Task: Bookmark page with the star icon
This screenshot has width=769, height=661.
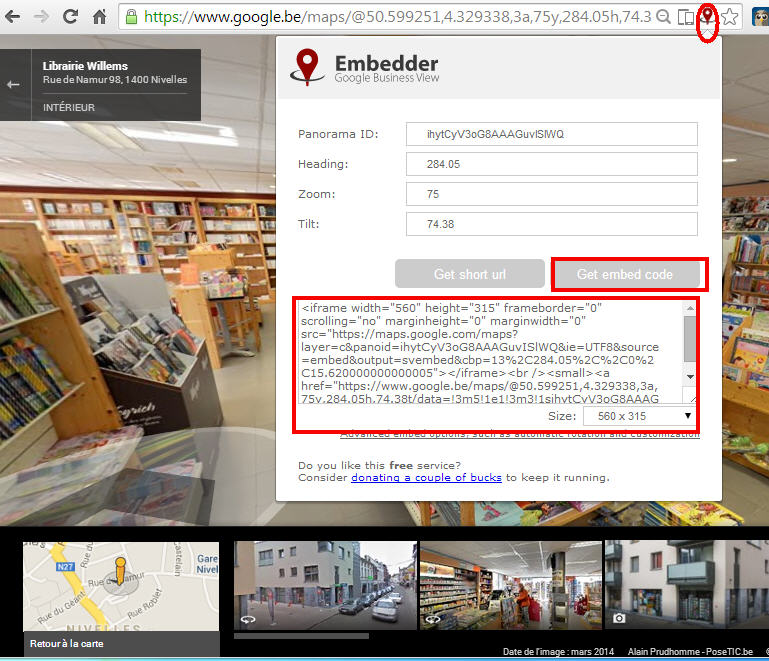Action: click(730, 17)
